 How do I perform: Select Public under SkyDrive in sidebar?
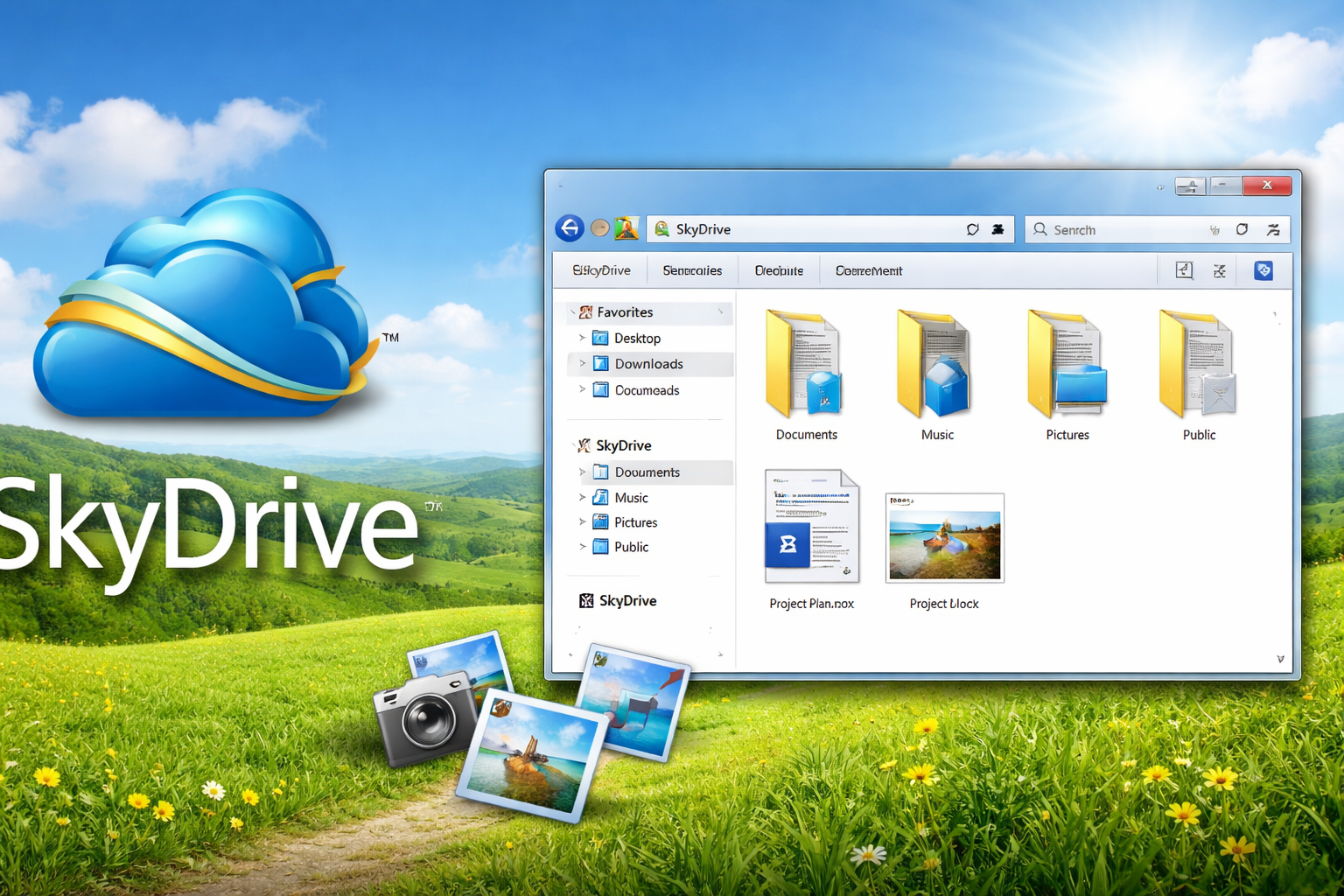[x=631, y=547]
